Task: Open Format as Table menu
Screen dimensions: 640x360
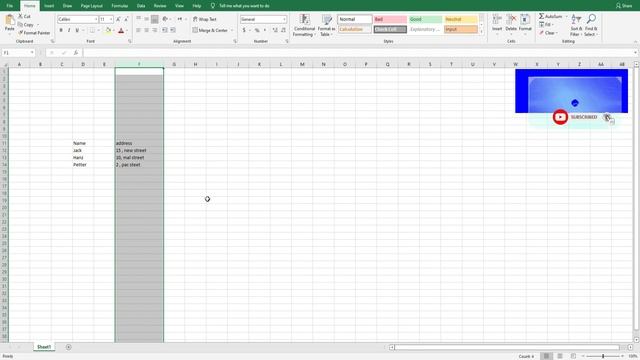Action: tap(327, 25)
